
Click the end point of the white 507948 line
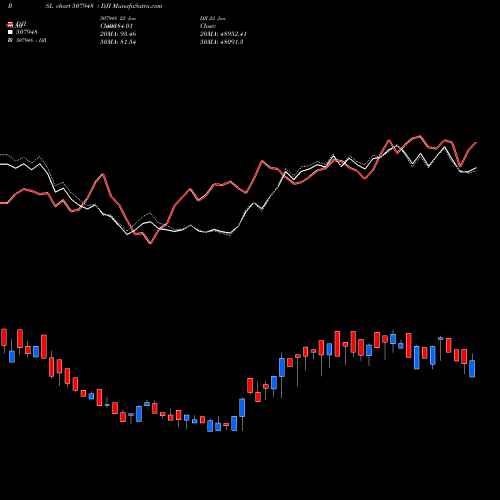(x=476, y=168)
